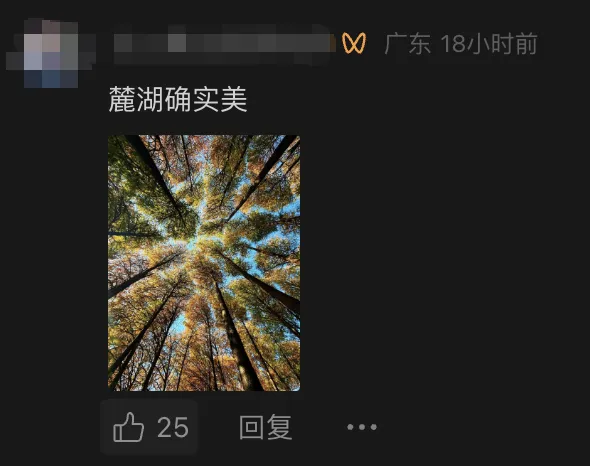The width and height of the screenshot is (590, 466).
Task: Open the commenter's pixelated profile avatar
Action: pos(51,53)
